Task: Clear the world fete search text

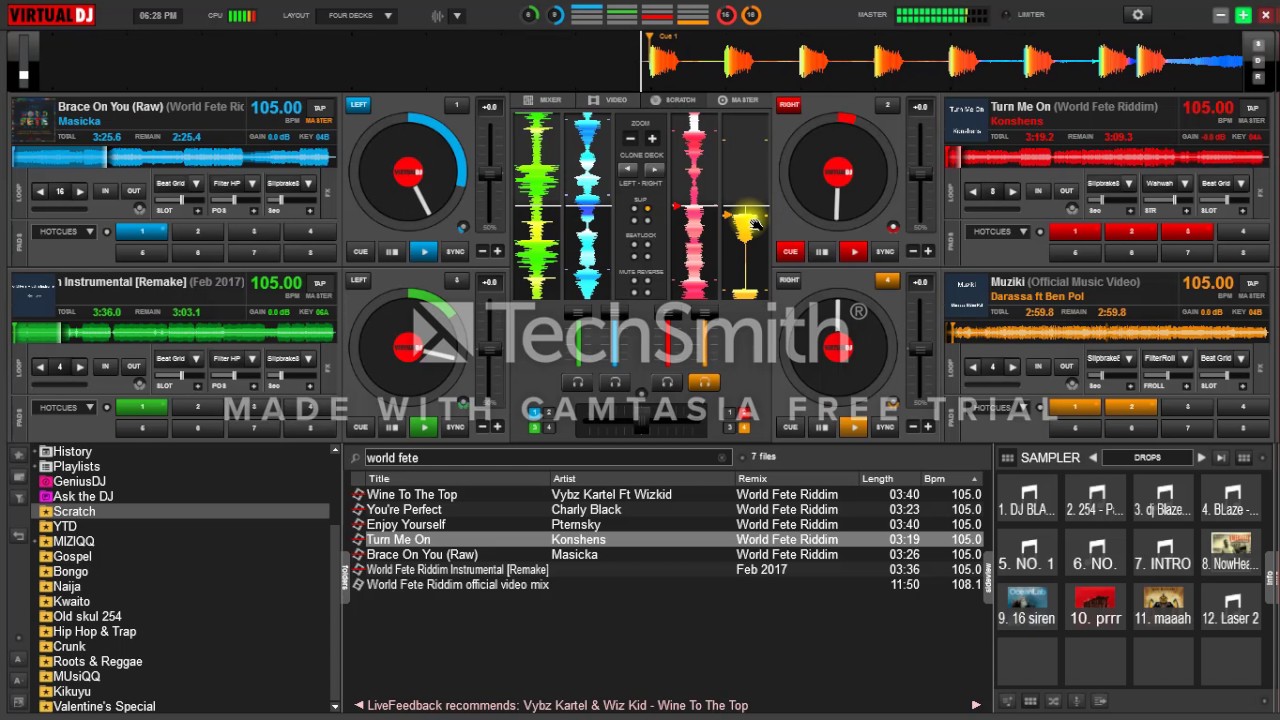Action: (722, 458)
